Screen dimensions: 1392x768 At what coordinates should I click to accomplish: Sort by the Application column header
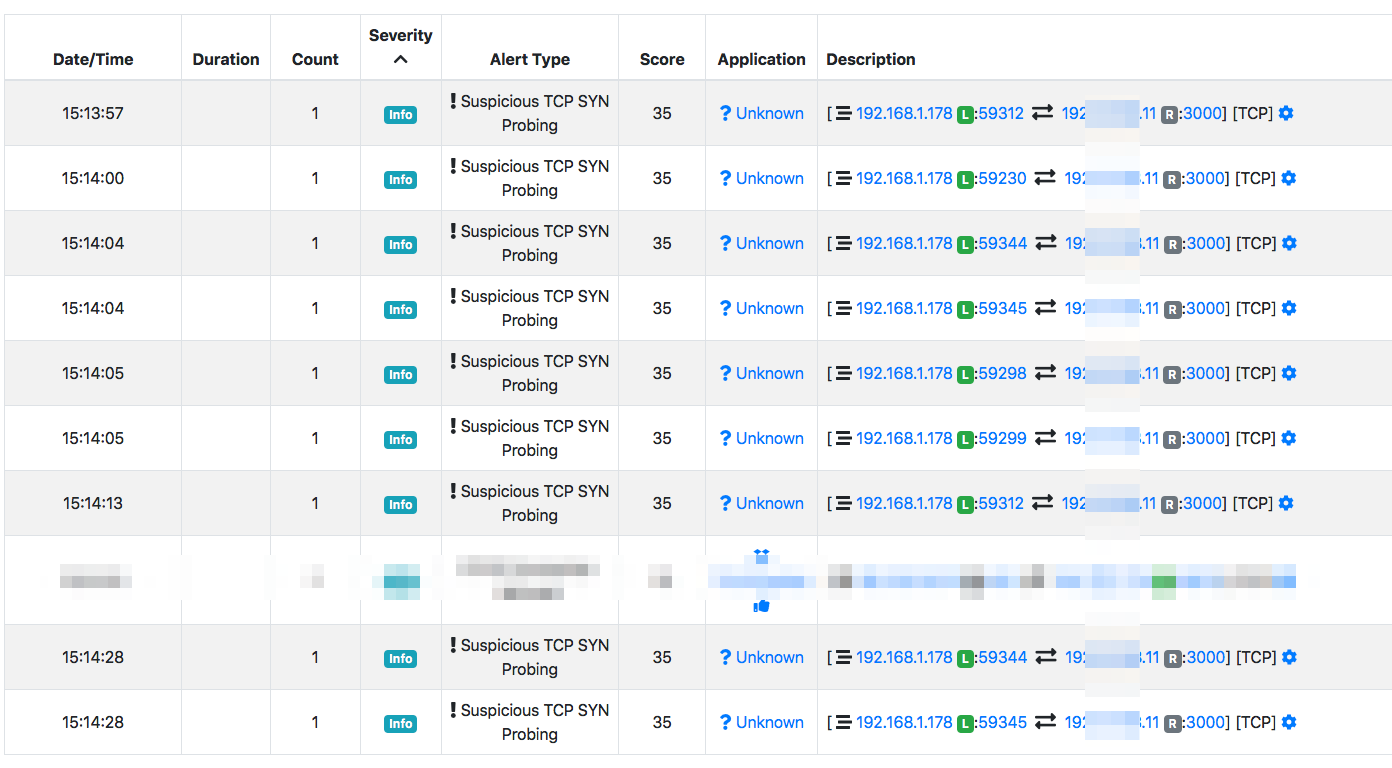[x=761, y=59]
